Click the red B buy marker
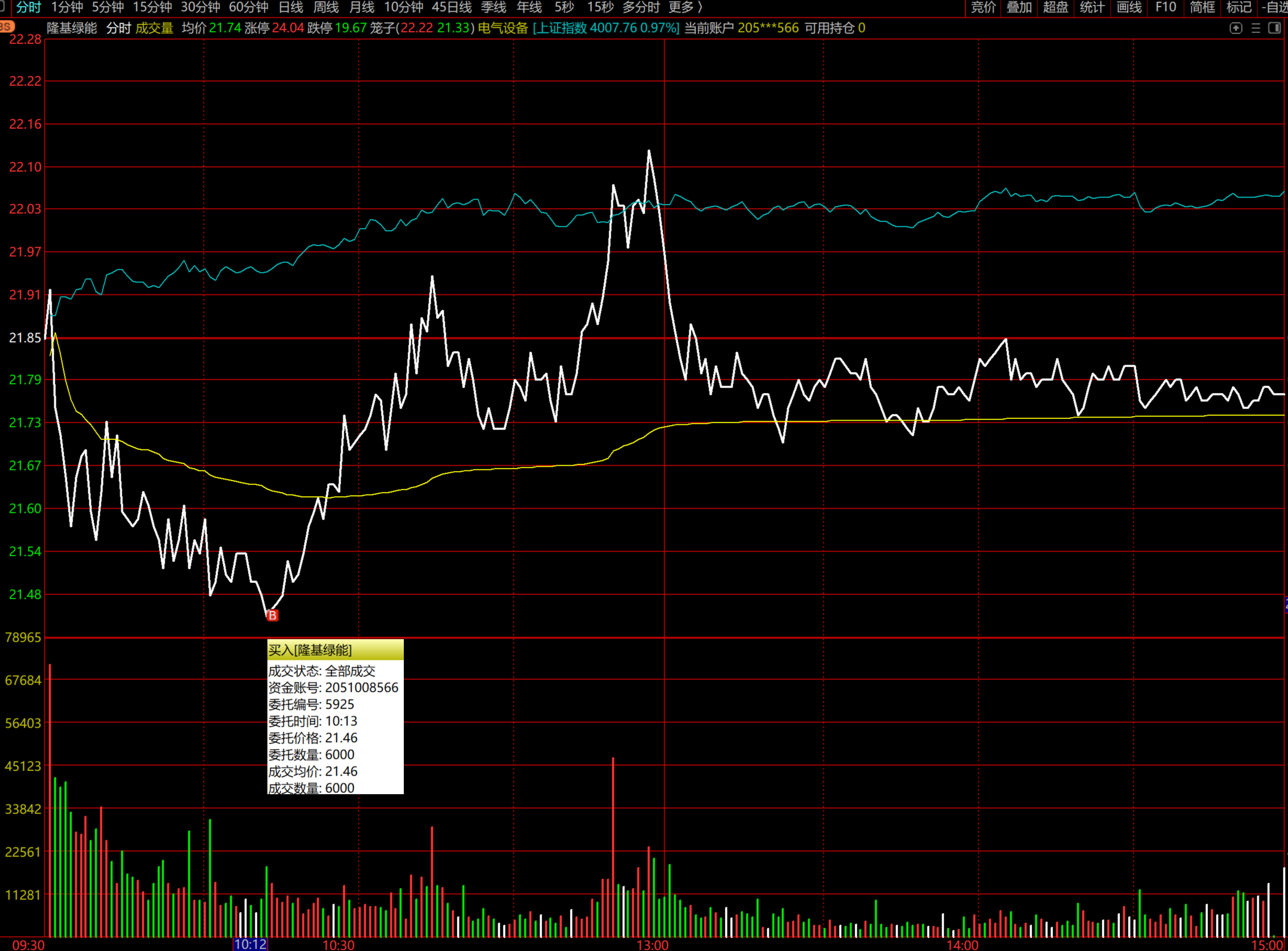 (273, 615)
